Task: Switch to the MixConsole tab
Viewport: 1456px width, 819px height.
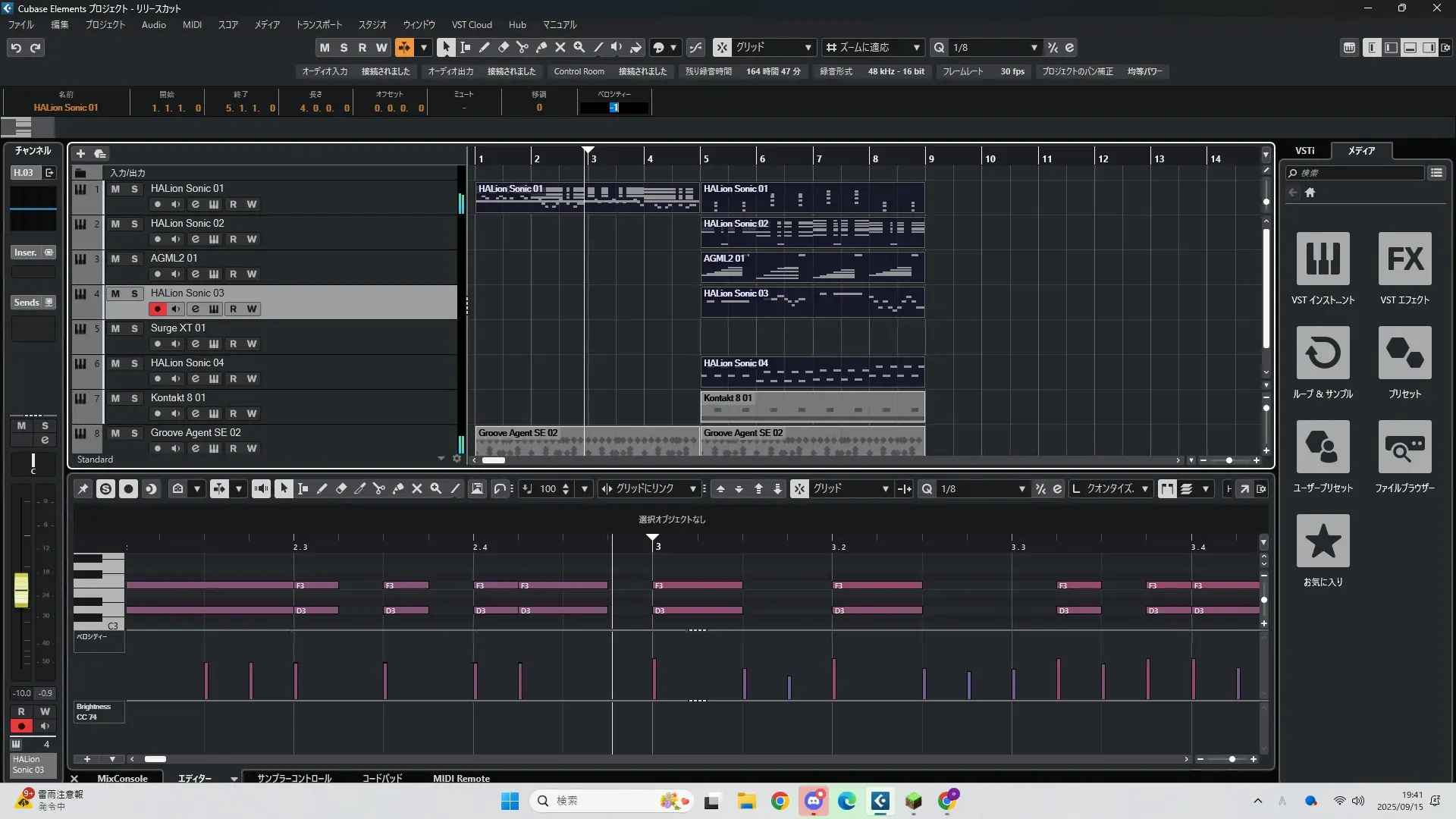Action: tap(122, 778)
